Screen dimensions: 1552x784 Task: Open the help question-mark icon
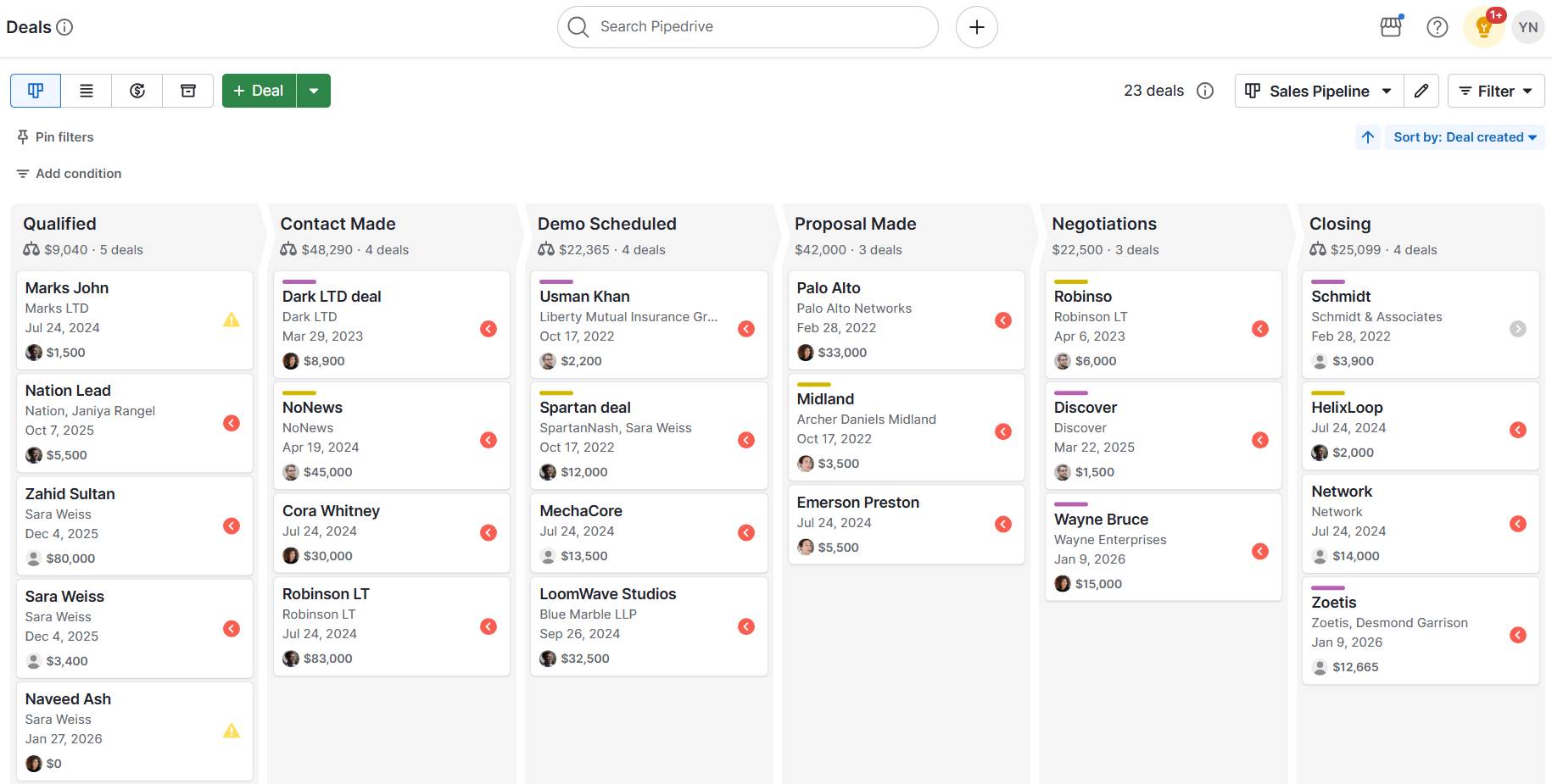[x=1437, y=26]
